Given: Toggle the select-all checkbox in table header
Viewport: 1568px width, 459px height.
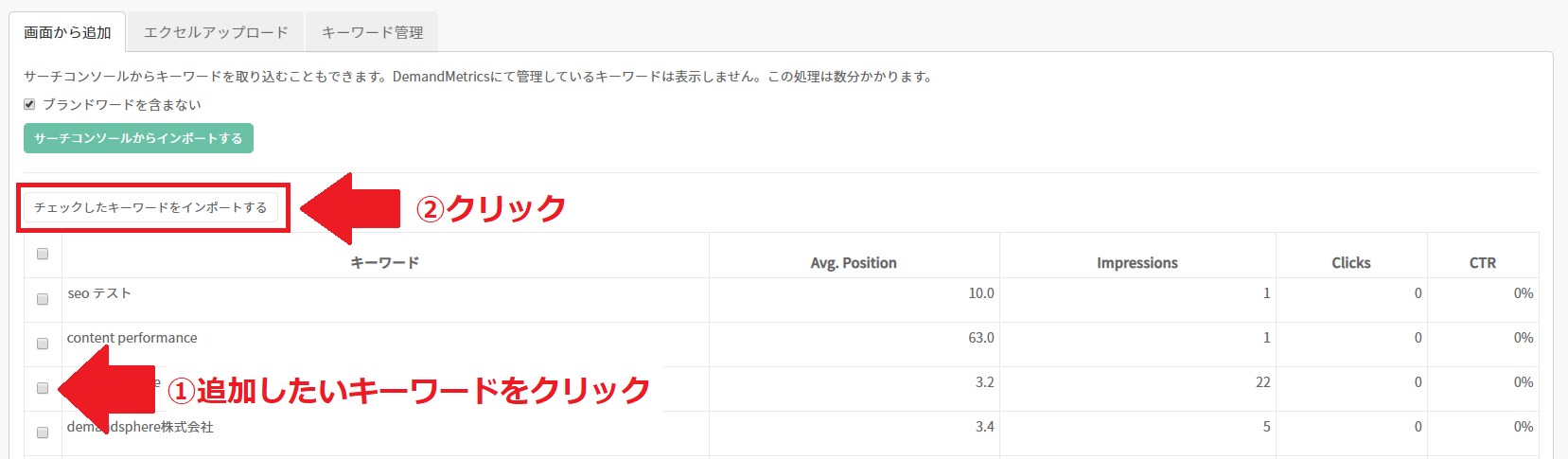Looking at the screenshot, I should coord(43,254).
